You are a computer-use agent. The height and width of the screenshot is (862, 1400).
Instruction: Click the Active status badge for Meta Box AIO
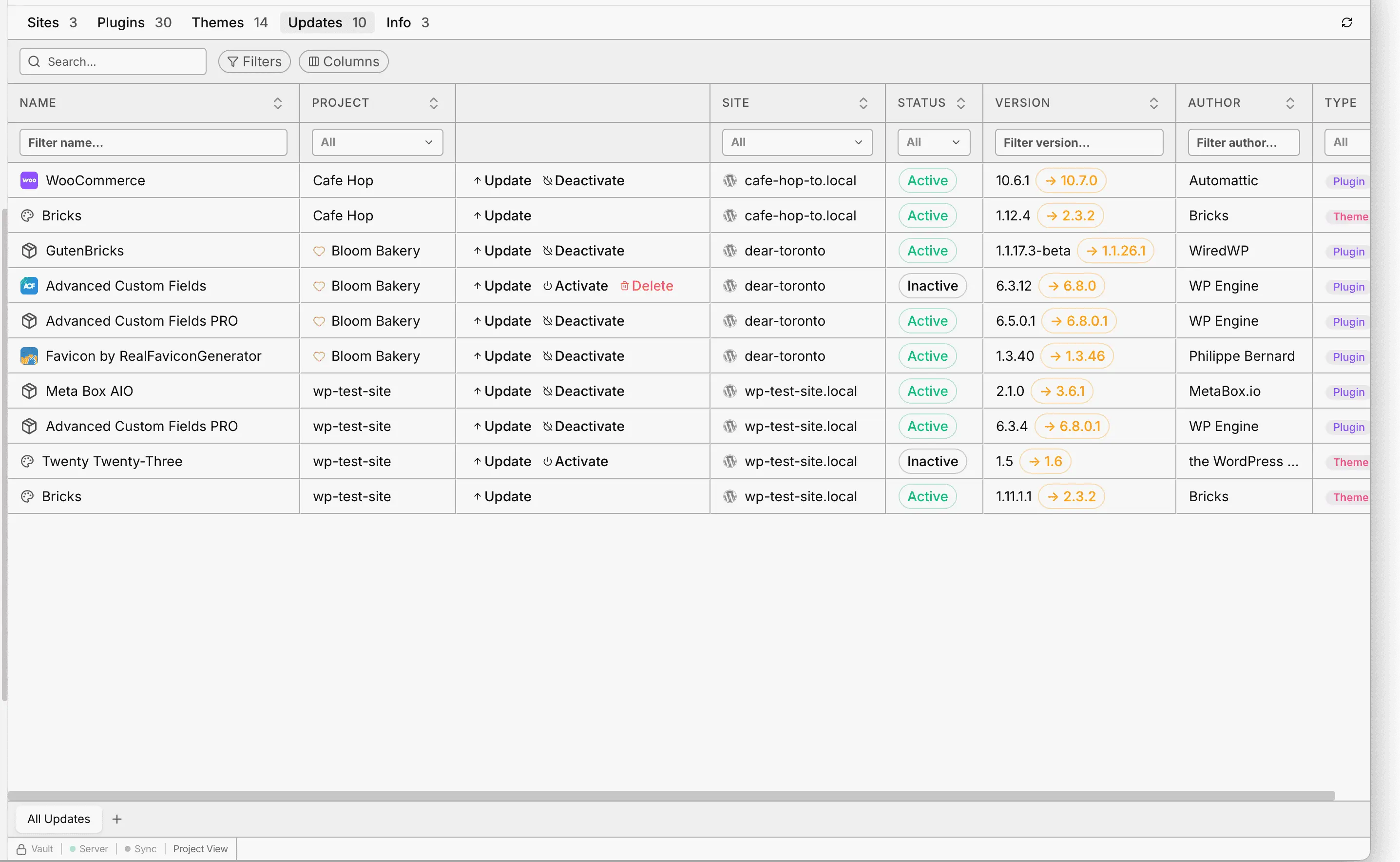pyautogui.click(x=928, y=392)
